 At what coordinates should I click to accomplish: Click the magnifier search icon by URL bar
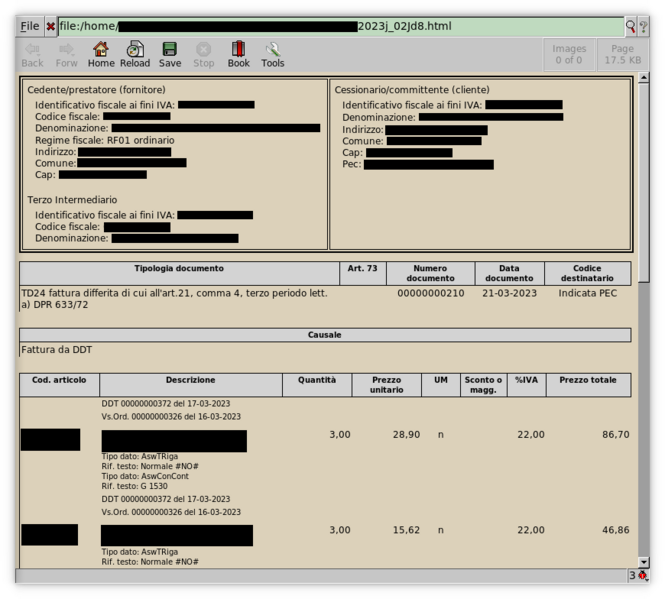[630, 27]
